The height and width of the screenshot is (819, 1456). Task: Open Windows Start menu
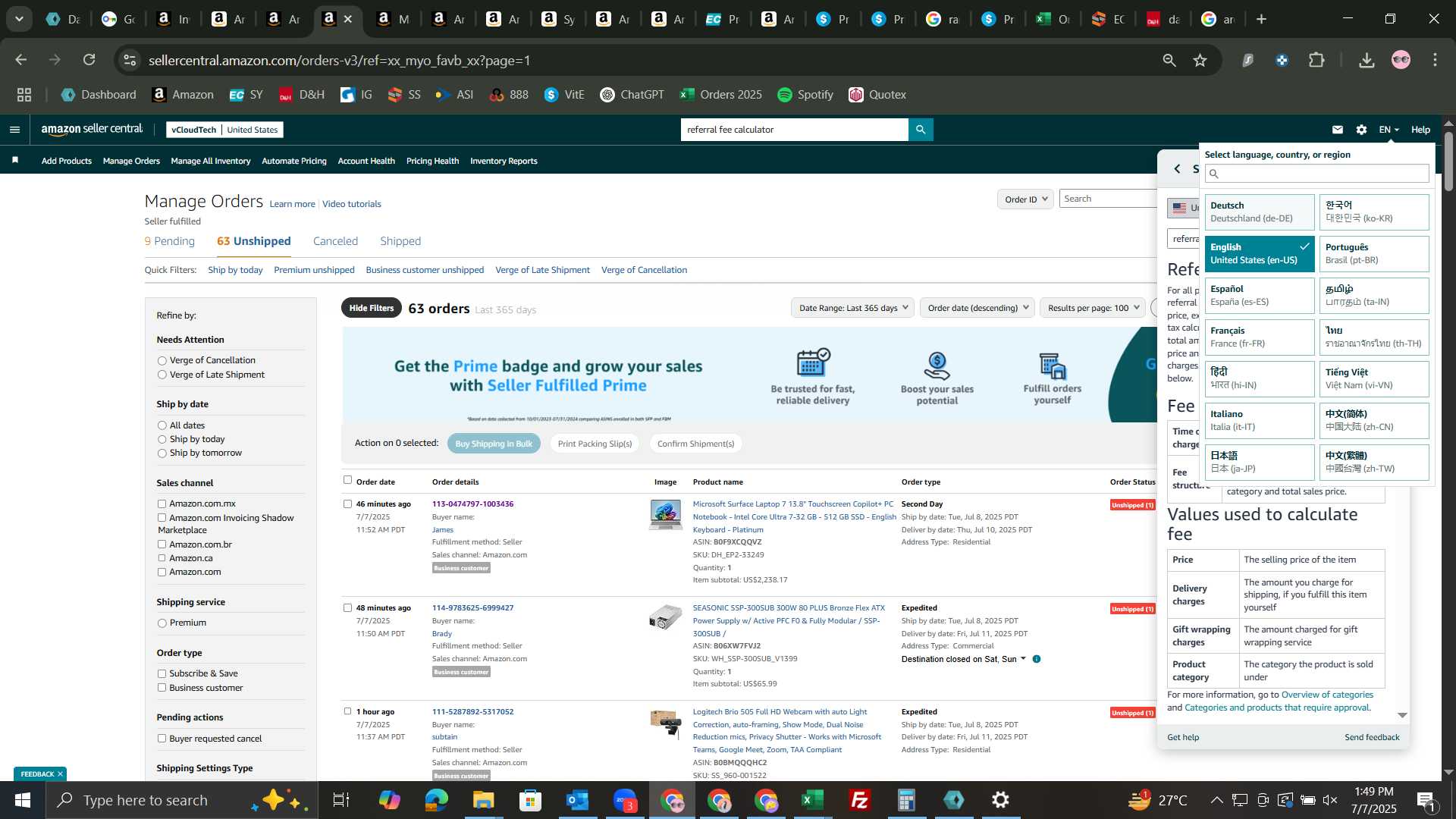coord(23,800)
